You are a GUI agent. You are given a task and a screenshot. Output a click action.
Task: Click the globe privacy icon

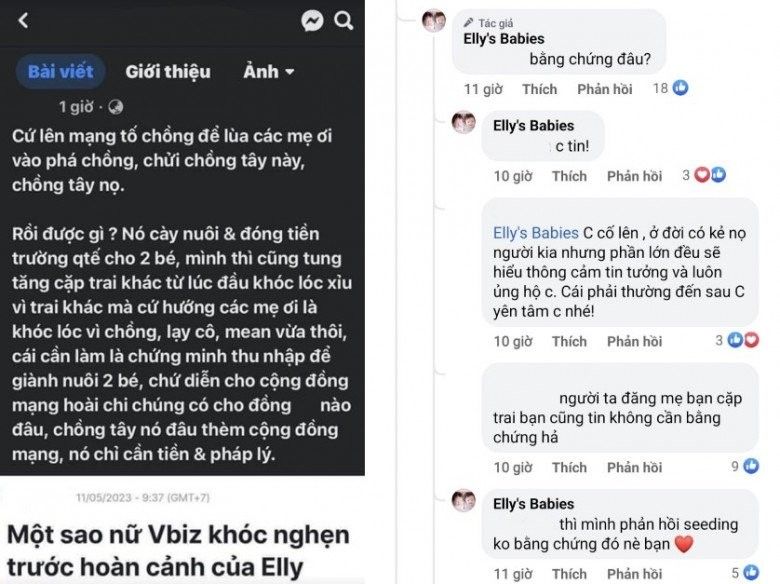(115, 106)
